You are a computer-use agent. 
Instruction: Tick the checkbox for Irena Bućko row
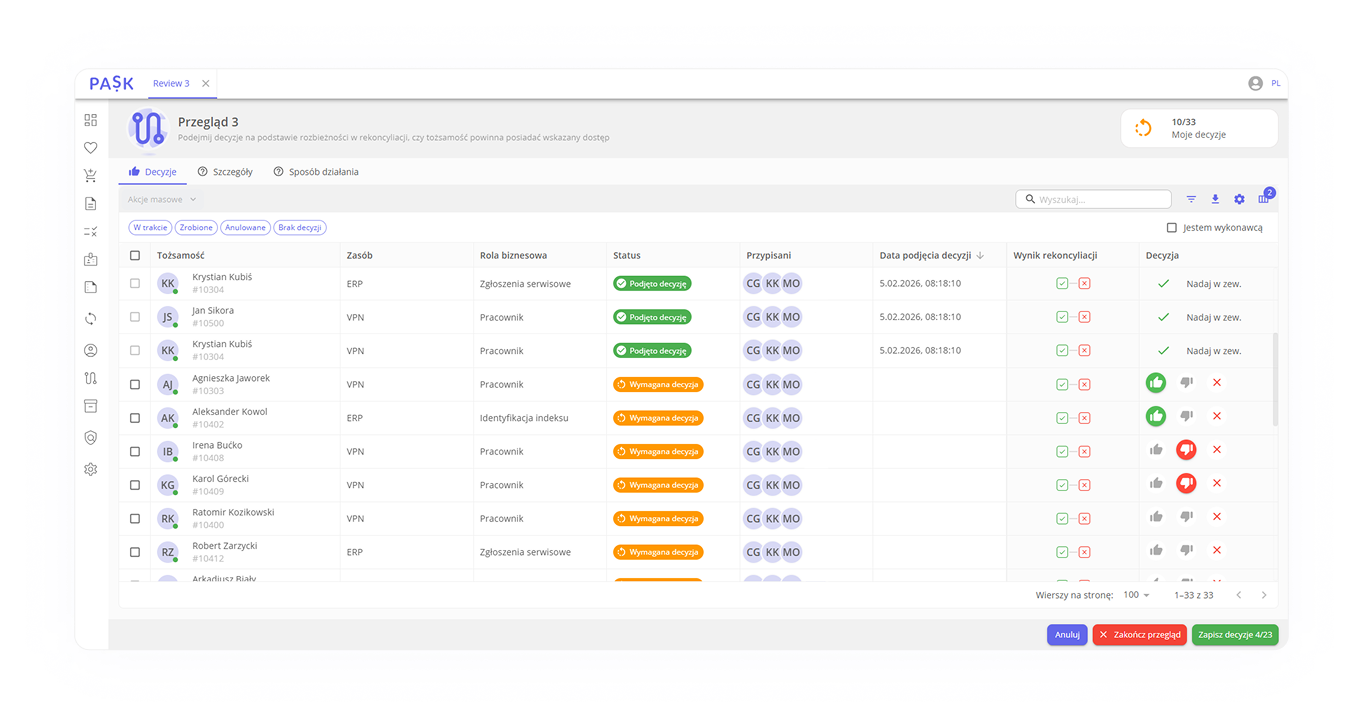pyautogui.click(x=135, y=451)
